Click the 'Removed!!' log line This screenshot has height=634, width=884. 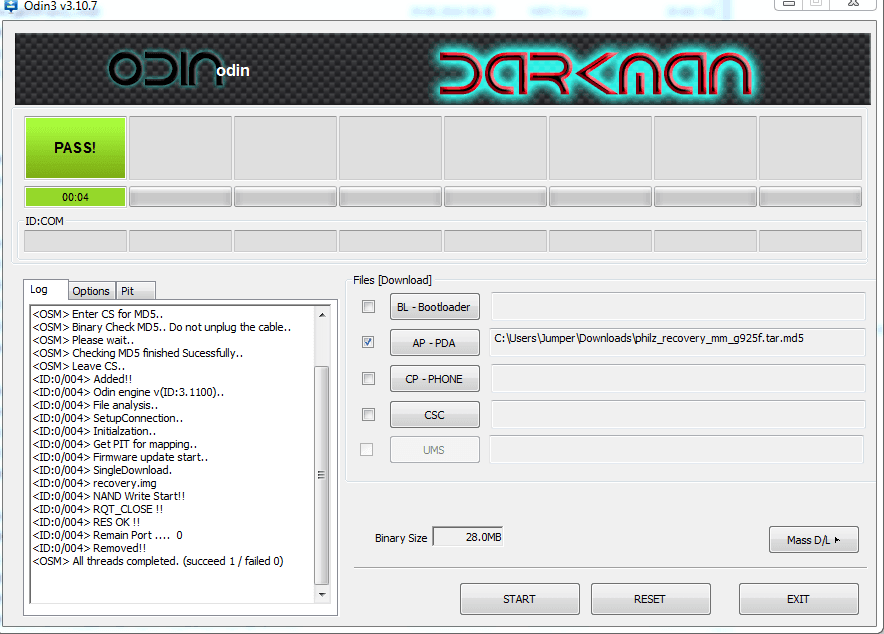pyautogui.click(x=89, y=548)
